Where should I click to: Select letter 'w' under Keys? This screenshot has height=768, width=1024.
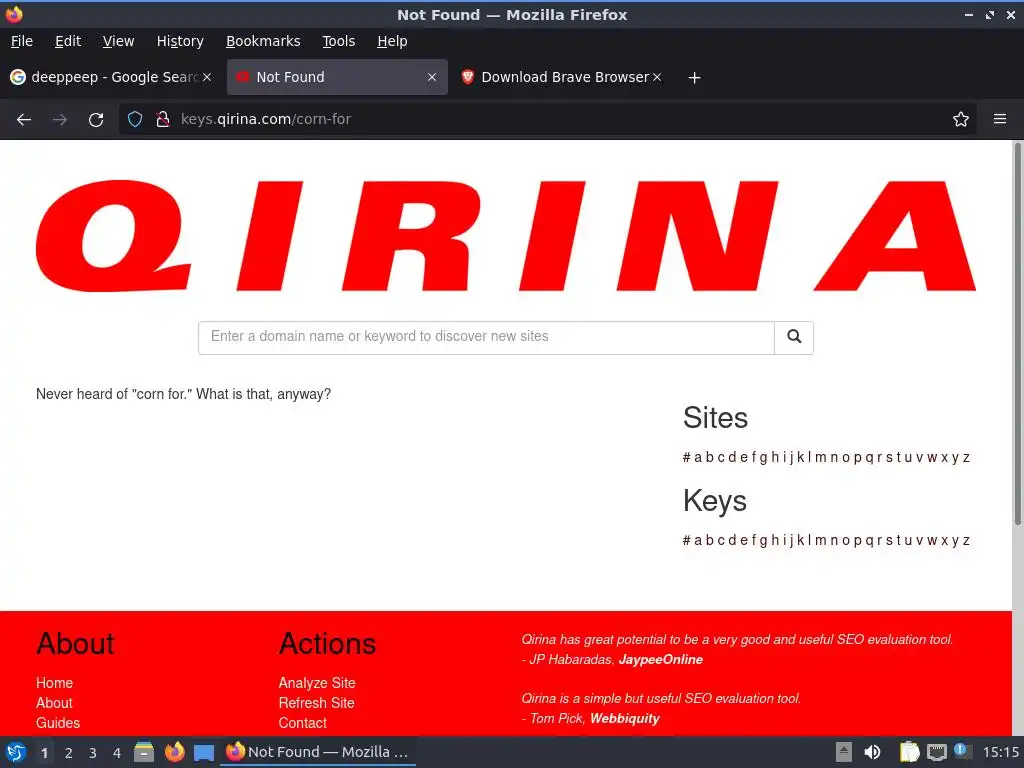tap(932, 541)
